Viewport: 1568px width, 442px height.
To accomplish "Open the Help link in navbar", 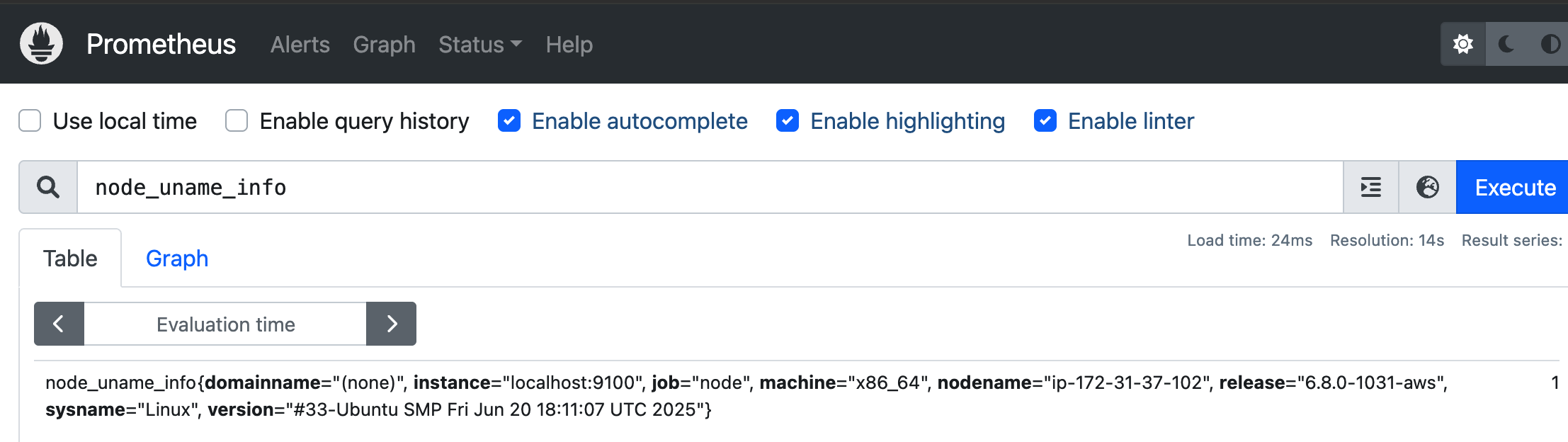I will (x=569, y=45).
